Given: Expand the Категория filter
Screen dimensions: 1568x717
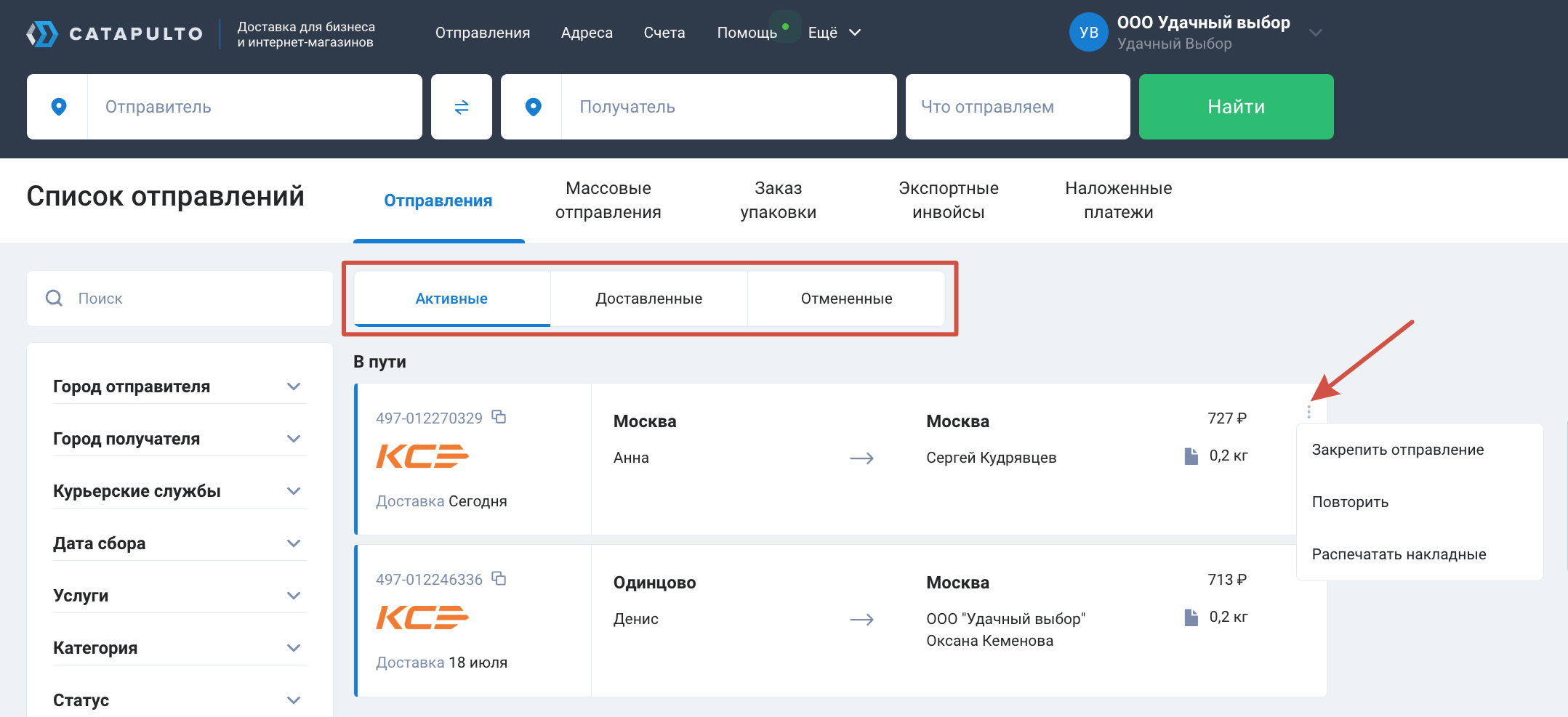Looking at the screenshot, I should (180, 648).
